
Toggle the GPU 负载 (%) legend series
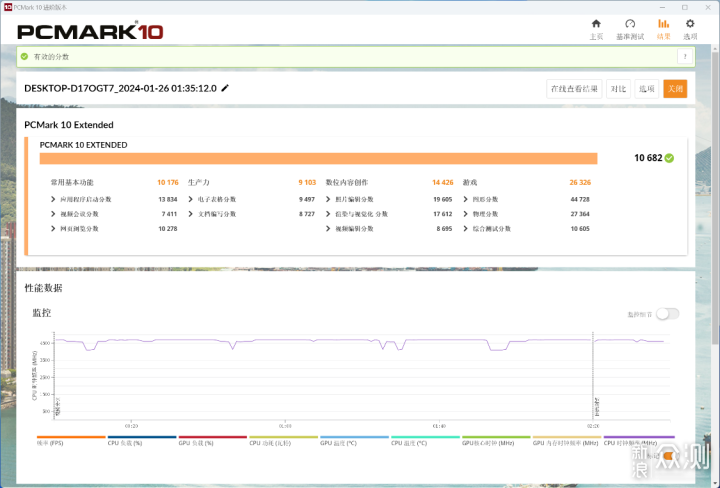[x=213, y=440]
